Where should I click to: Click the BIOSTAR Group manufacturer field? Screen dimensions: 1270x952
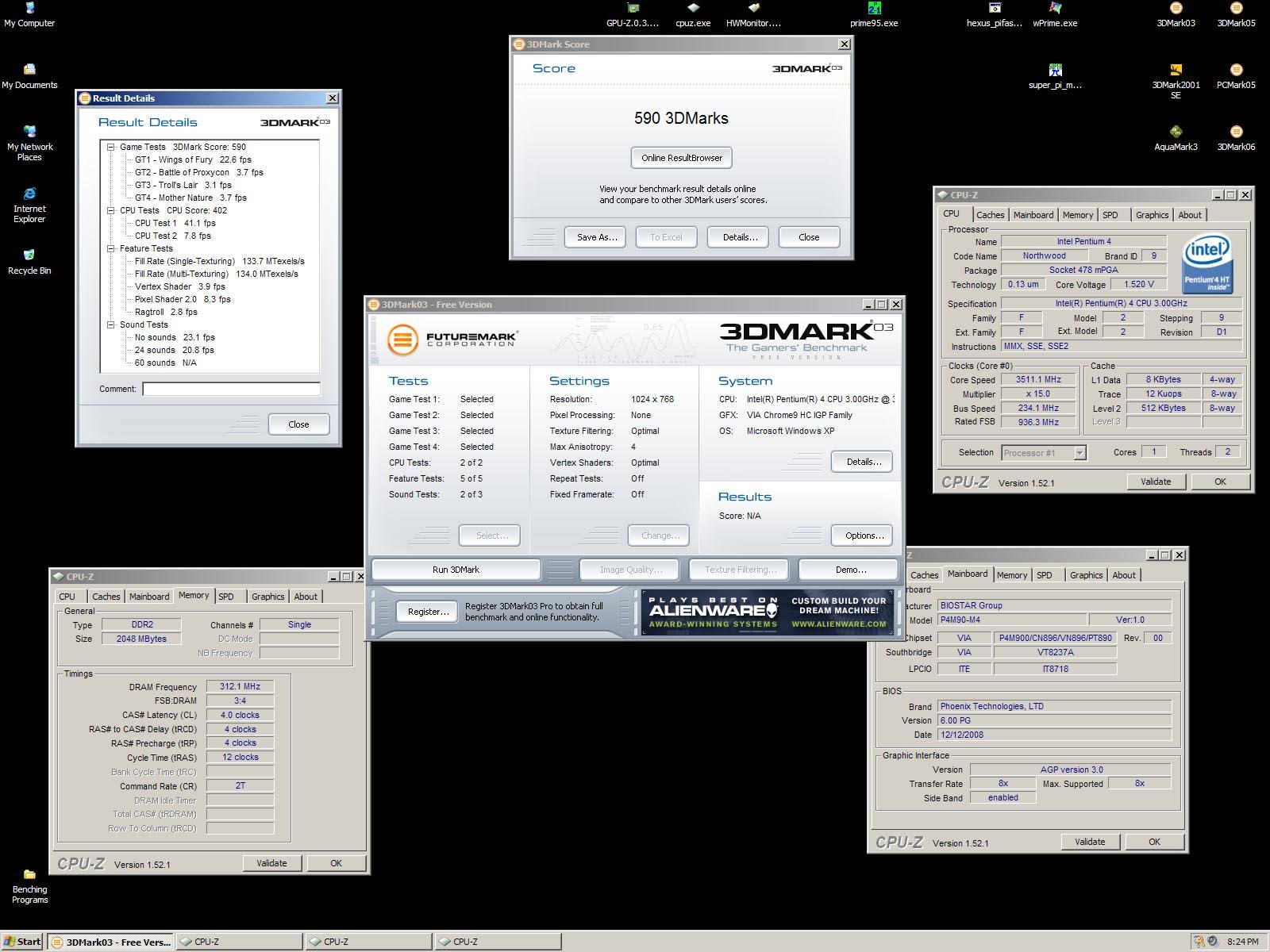pyautogui.click(x=1054, y=605)
